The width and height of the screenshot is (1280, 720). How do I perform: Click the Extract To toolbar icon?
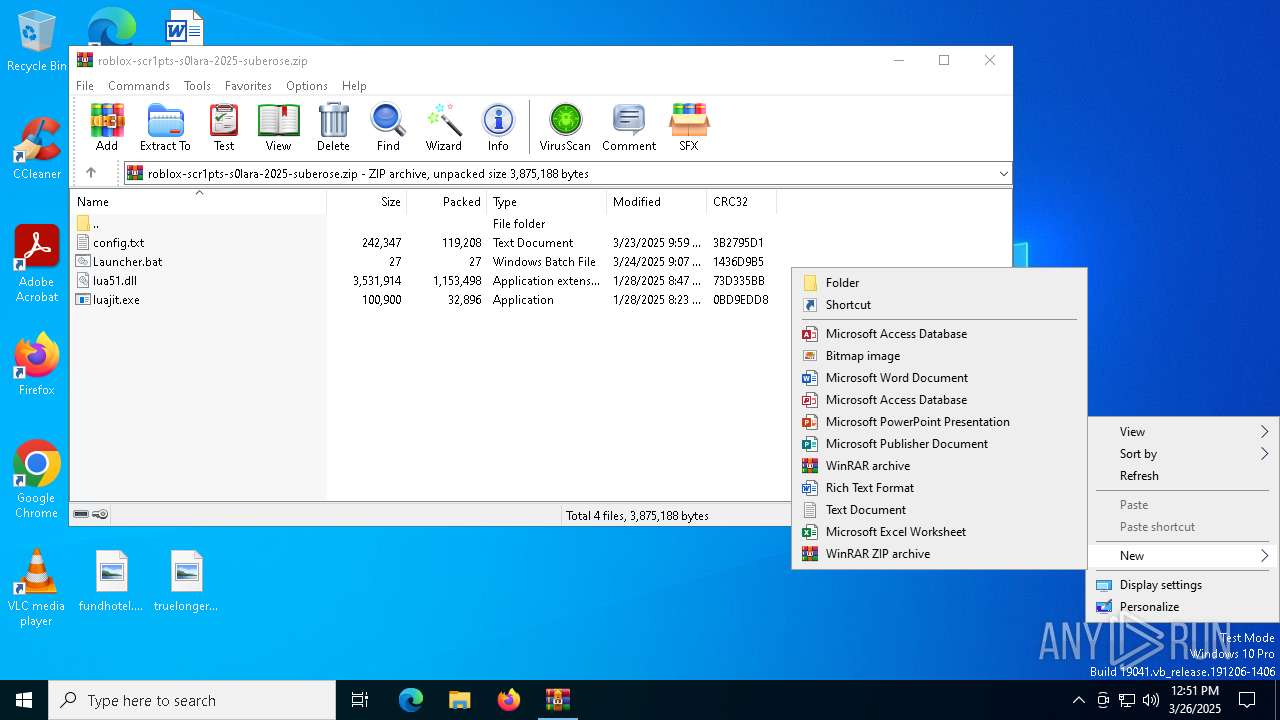point(165,127)
